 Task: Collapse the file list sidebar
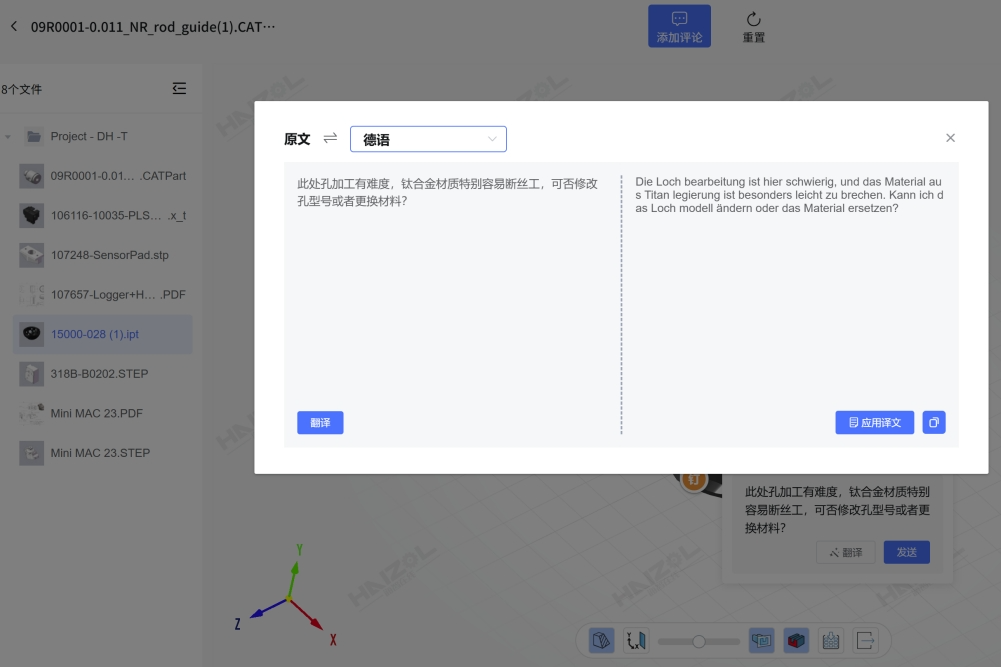[179, 88]
